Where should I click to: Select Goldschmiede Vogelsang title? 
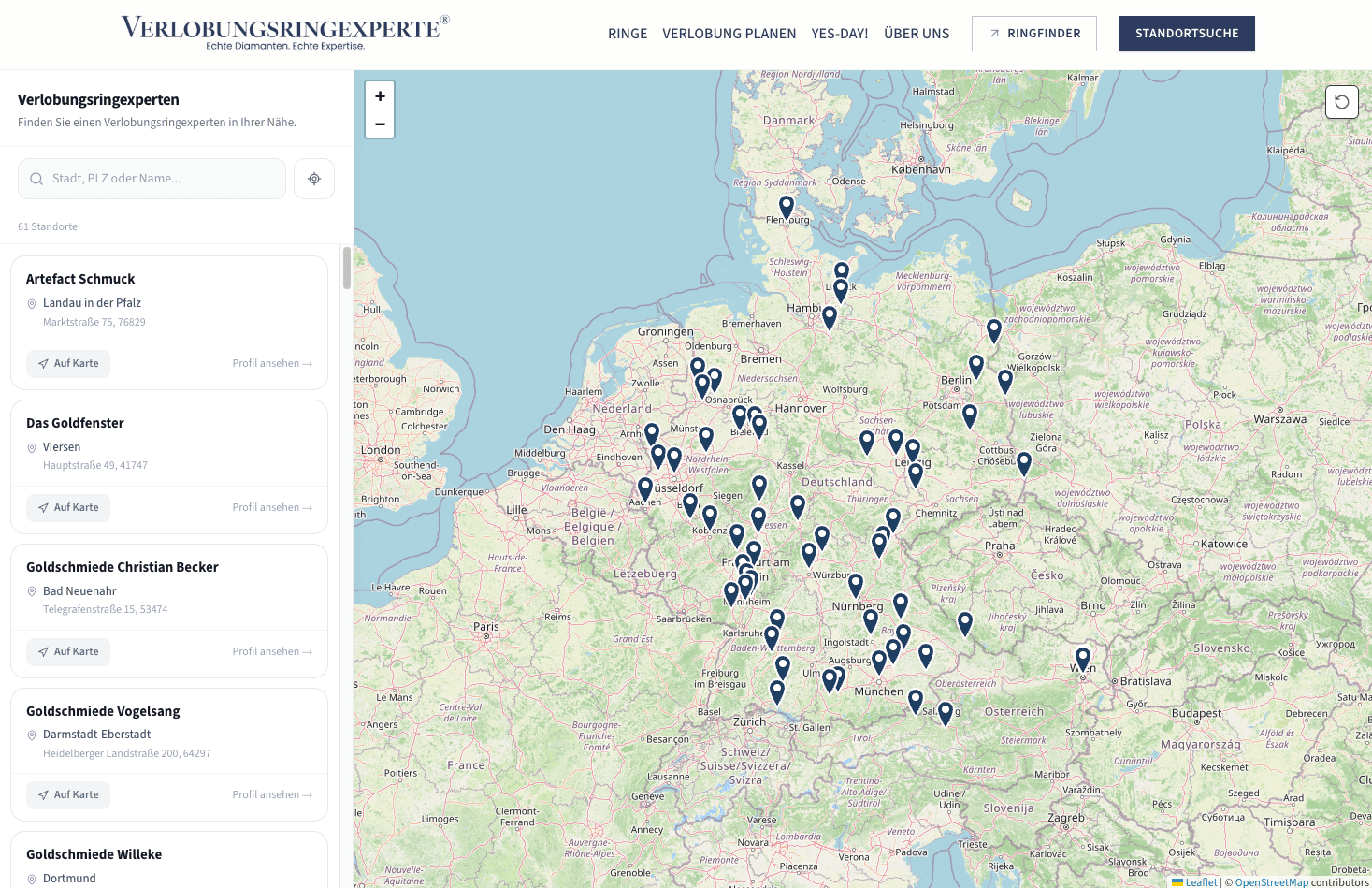103,711
